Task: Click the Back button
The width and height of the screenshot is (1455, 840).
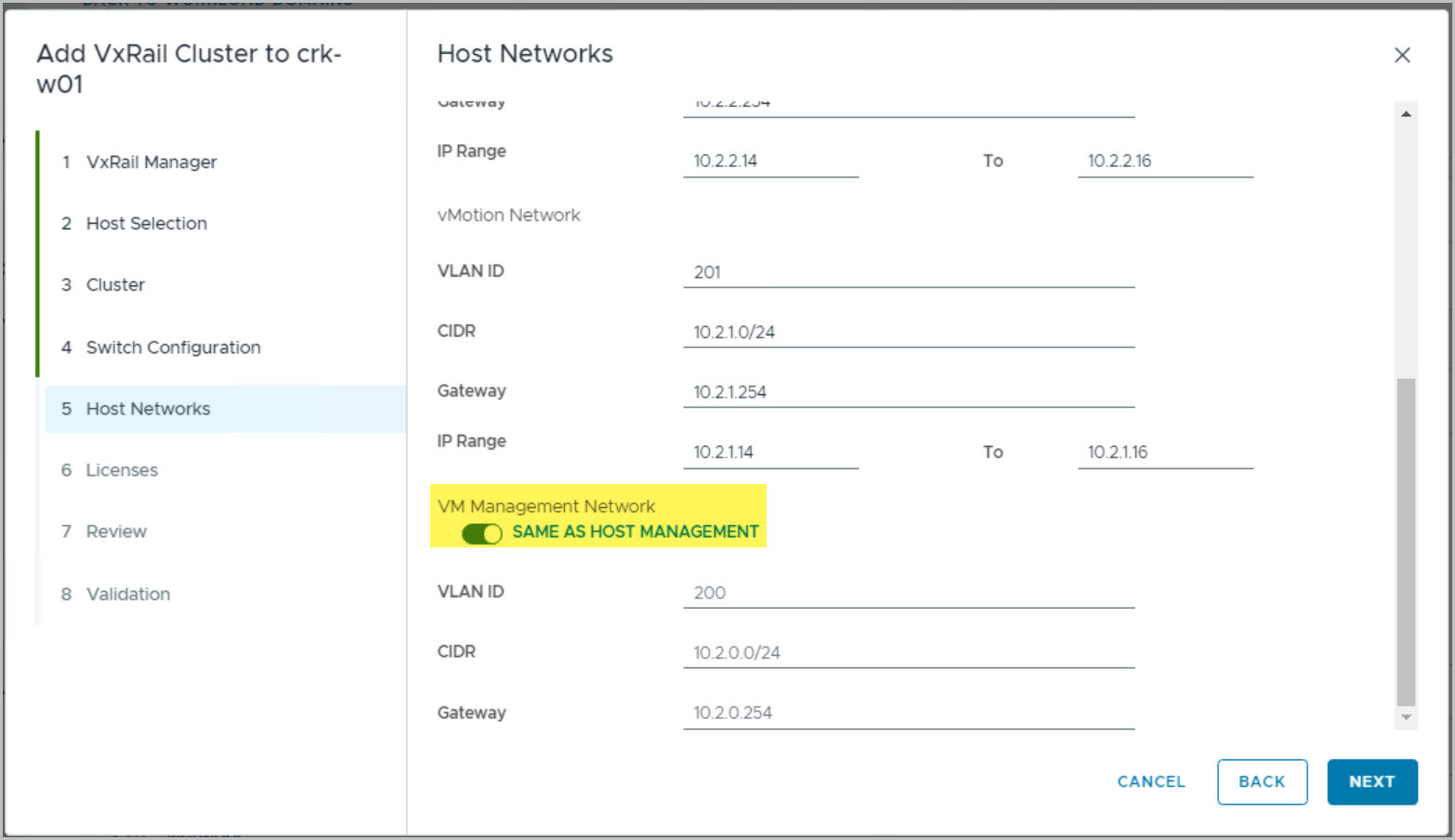Action: pyautogui.click(x=1261, y=782)
